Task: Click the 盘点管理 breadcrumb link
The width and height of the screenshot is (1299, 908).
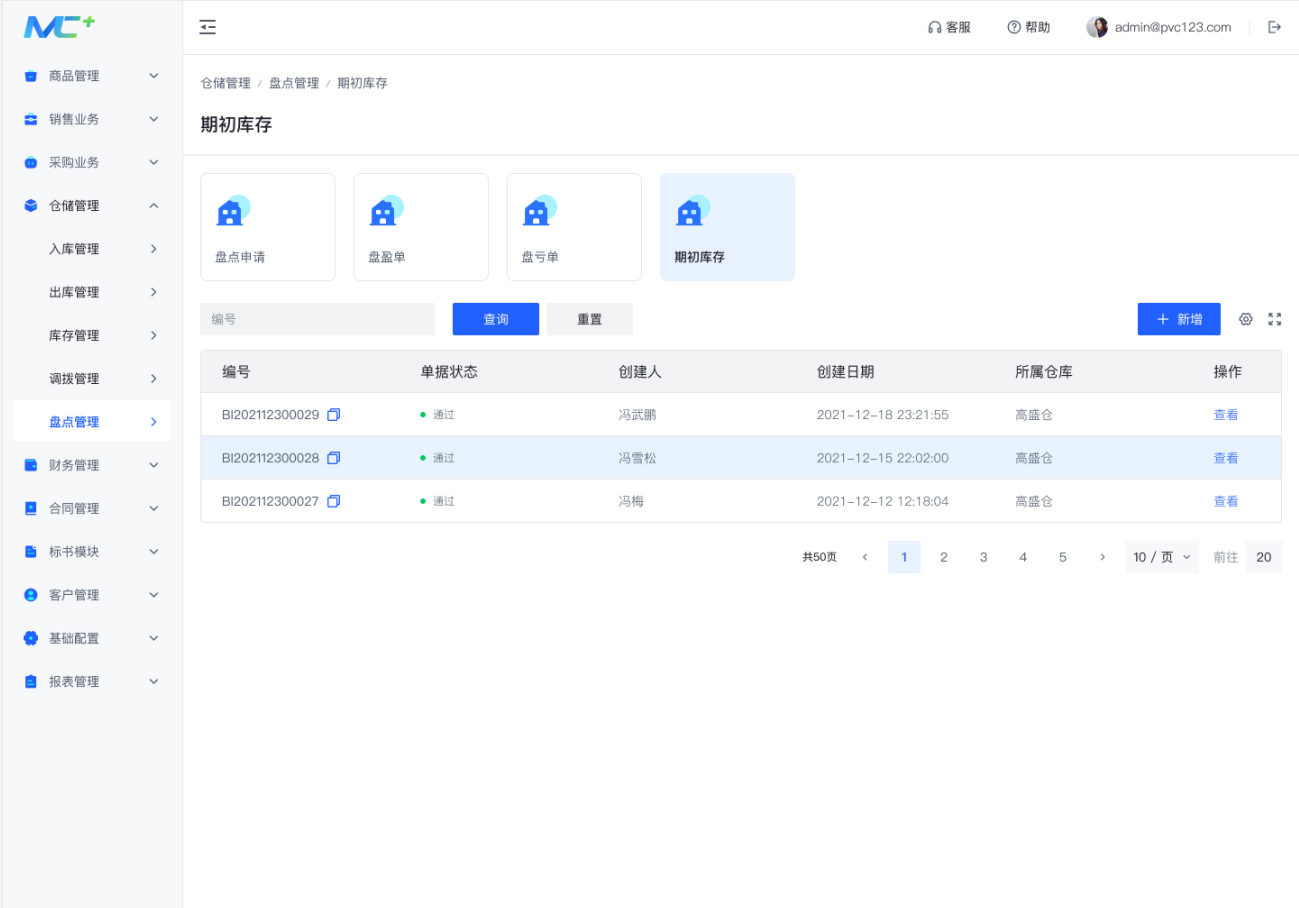Action: click(x=294, y=83)
